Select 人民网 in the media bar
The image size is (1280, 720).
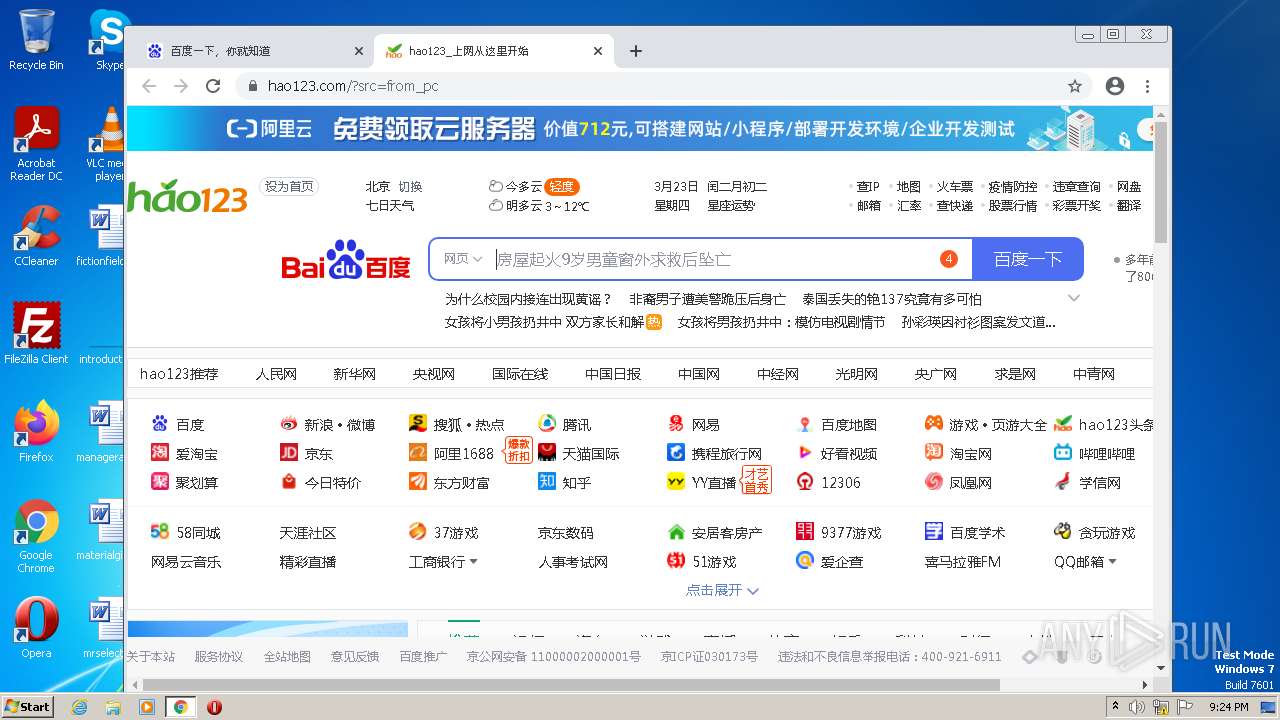pyautogui.click(x=276, y=374)
